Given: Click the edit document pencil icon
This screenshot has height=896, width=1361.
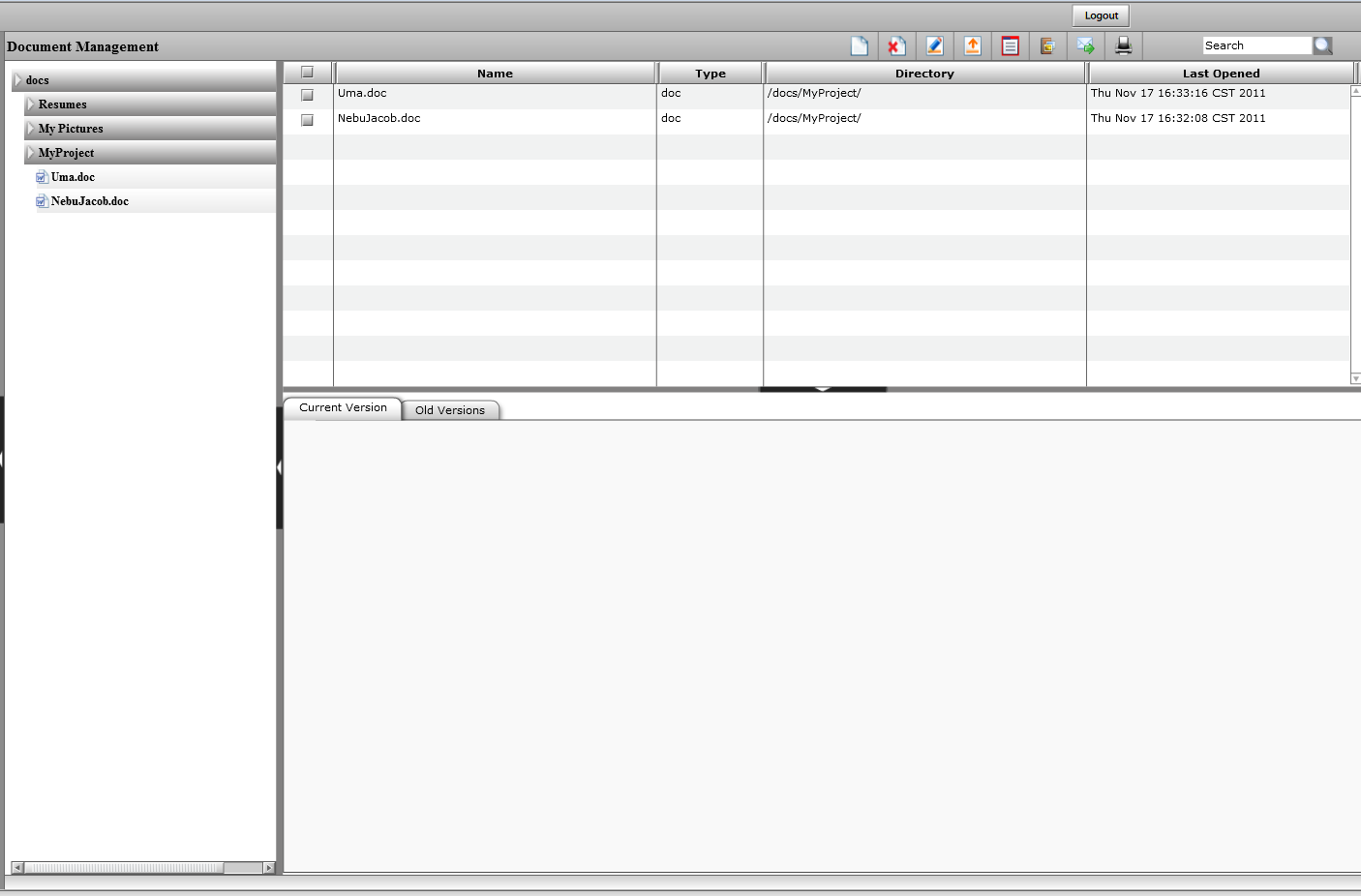Looking at the screenshot, I should coord(934,45).
